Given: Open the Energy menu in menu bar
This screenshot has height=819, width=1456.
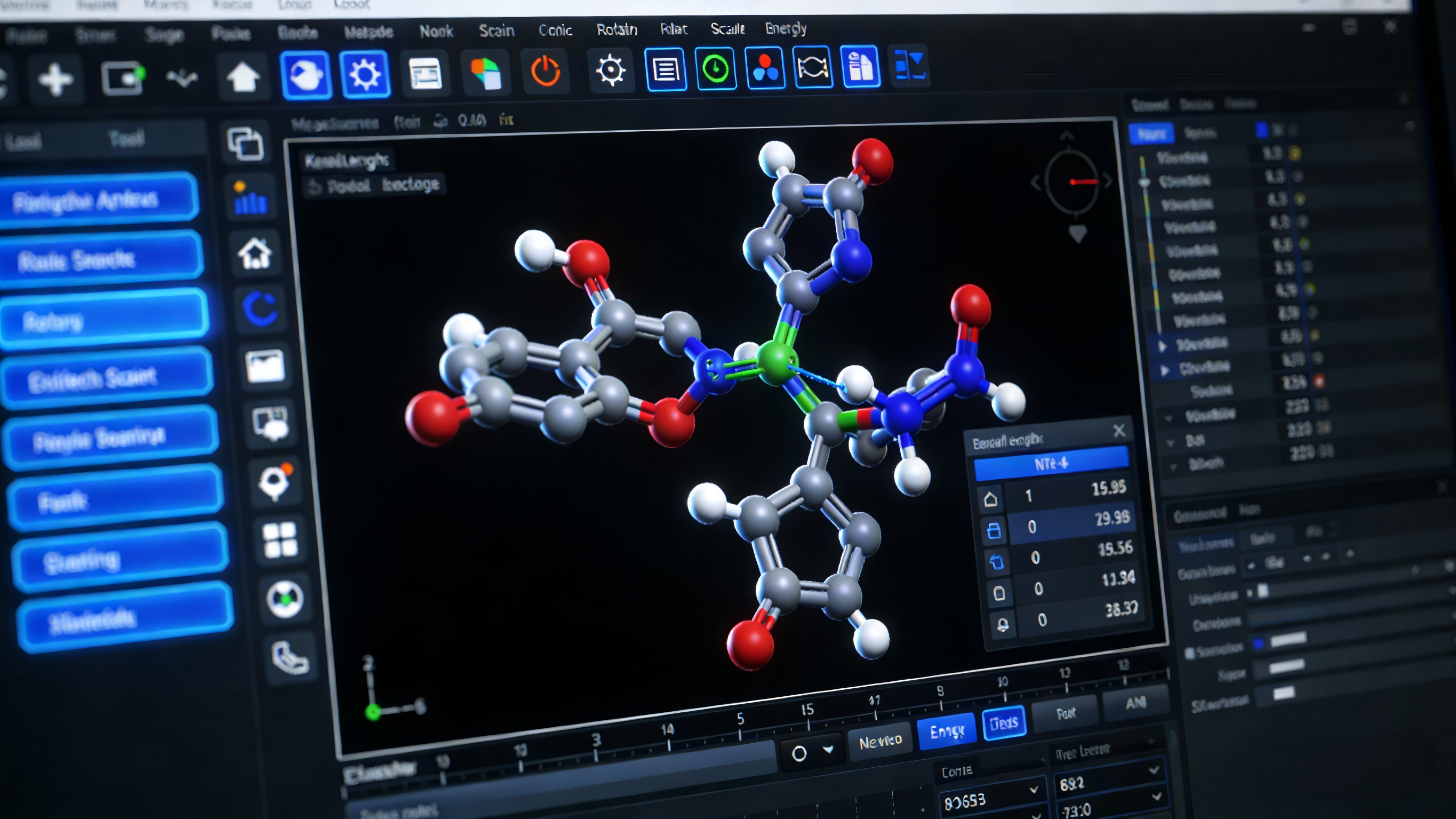Looking at the screenshot, I should 785,28.
